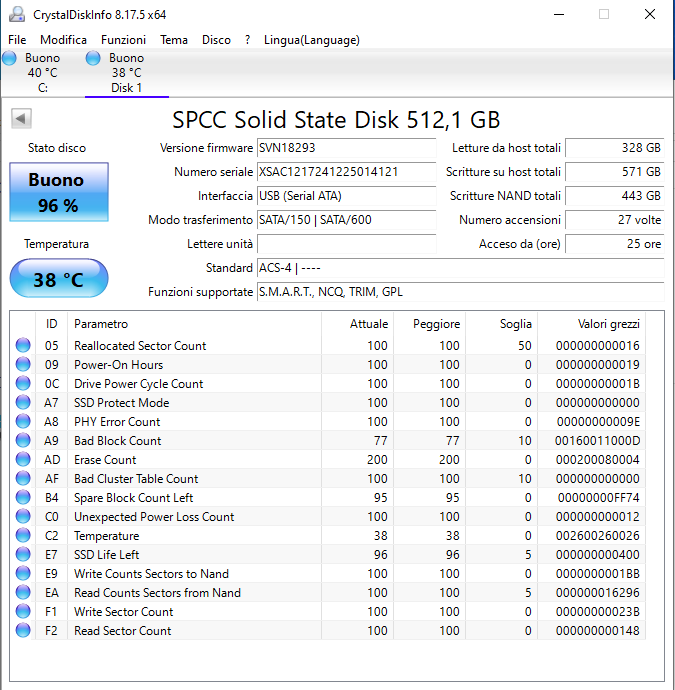This screenshot has height=690, width=675.
Task: Click the 38 °C temperature button
Action: pyautogui.click(x=58, y=280)
